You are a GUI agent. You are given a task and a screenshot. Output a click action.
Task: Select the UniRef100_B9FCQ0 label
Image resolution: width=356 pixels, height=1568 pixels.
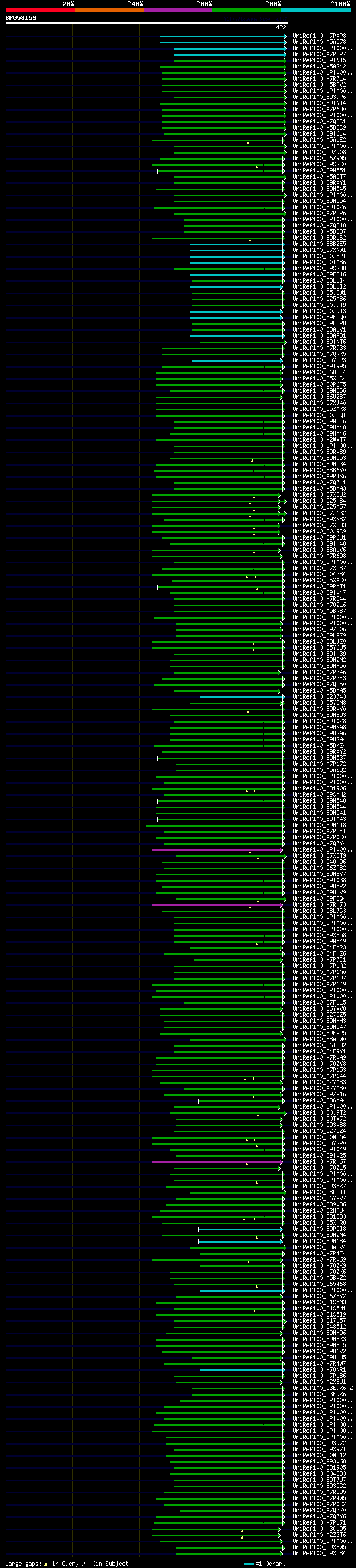pos(319,317)
